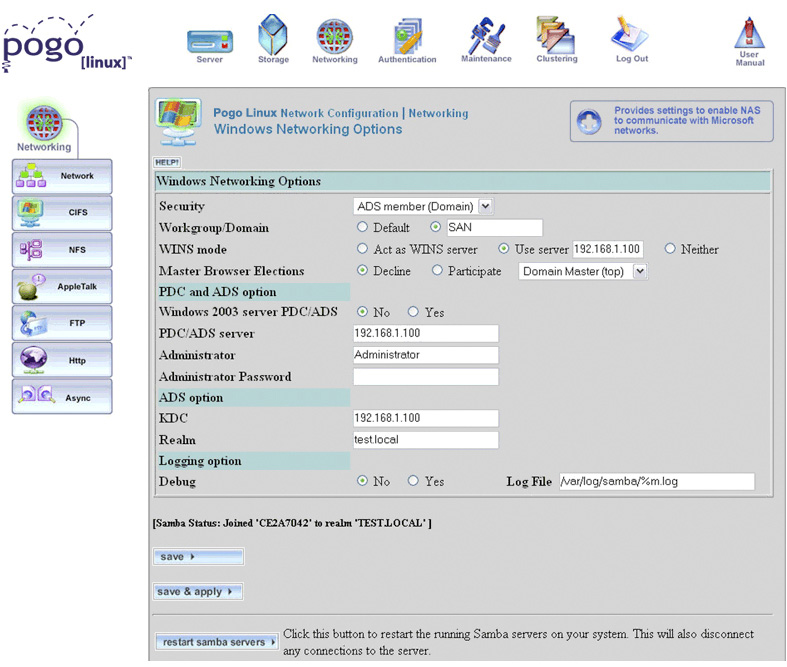This screenshot has width=787, height=667.
Task: Open the Authentication section icon
Action: click(x=408, y=36)
